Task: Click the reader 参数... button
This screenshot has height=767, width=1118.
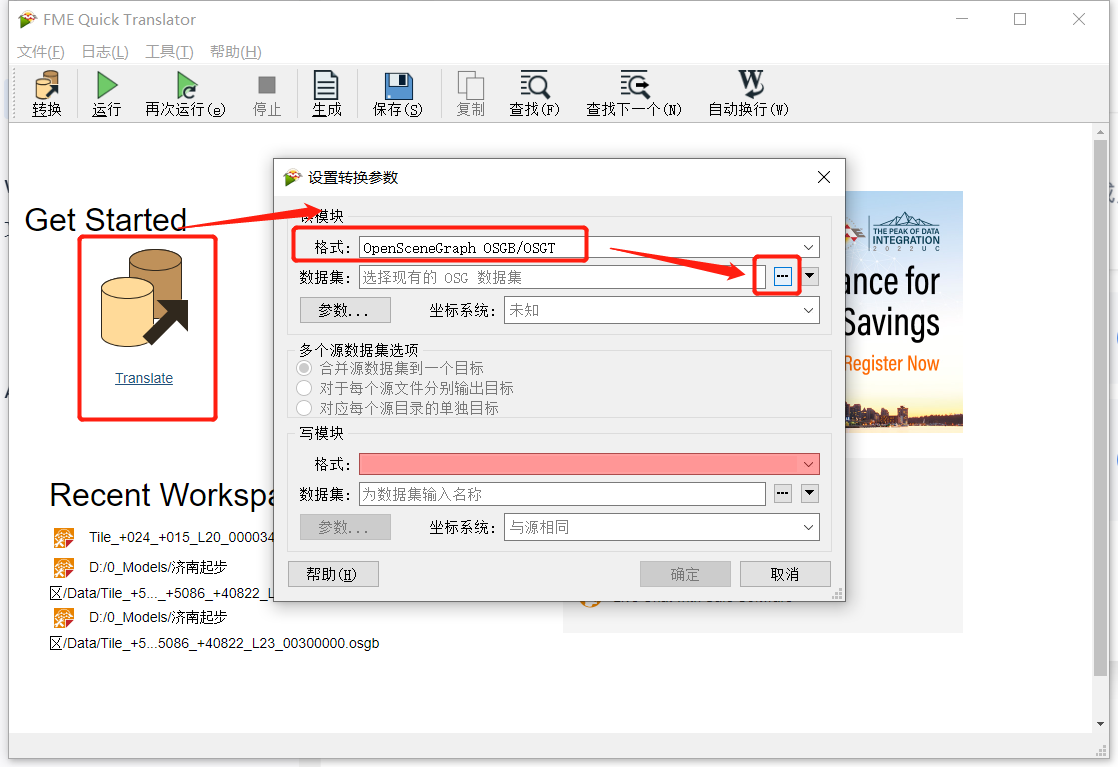Action: point(345,310)
